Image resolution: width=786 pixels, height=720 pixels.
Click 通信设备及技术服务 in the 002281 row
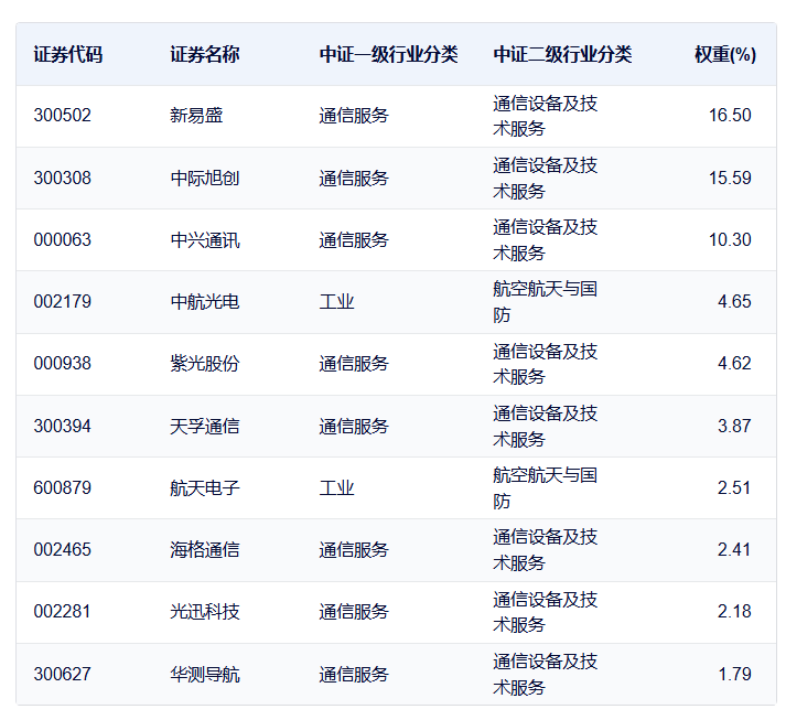click(545, 612)
